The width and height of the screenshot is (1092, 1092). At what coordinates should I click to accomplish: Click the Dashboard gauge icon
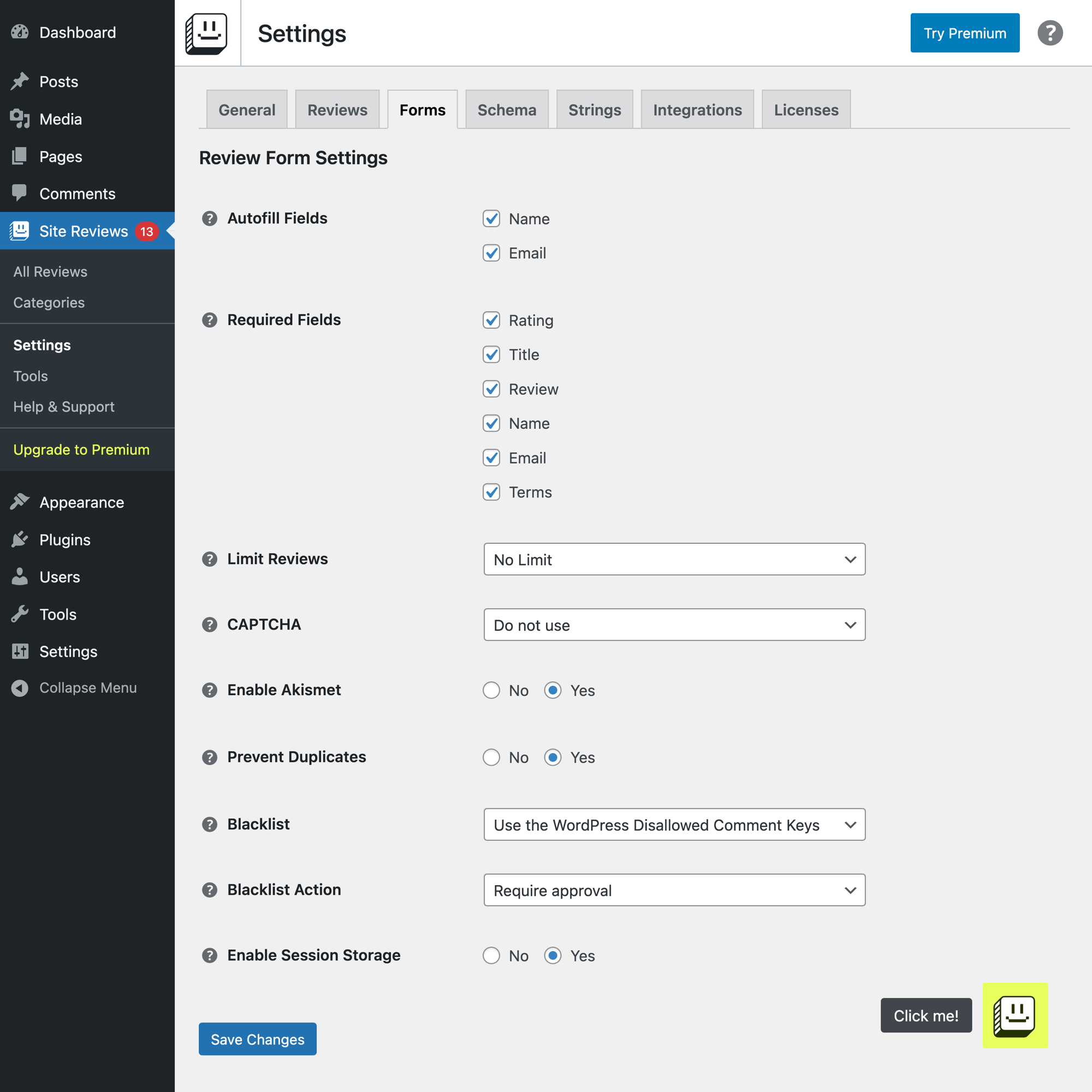20,32
